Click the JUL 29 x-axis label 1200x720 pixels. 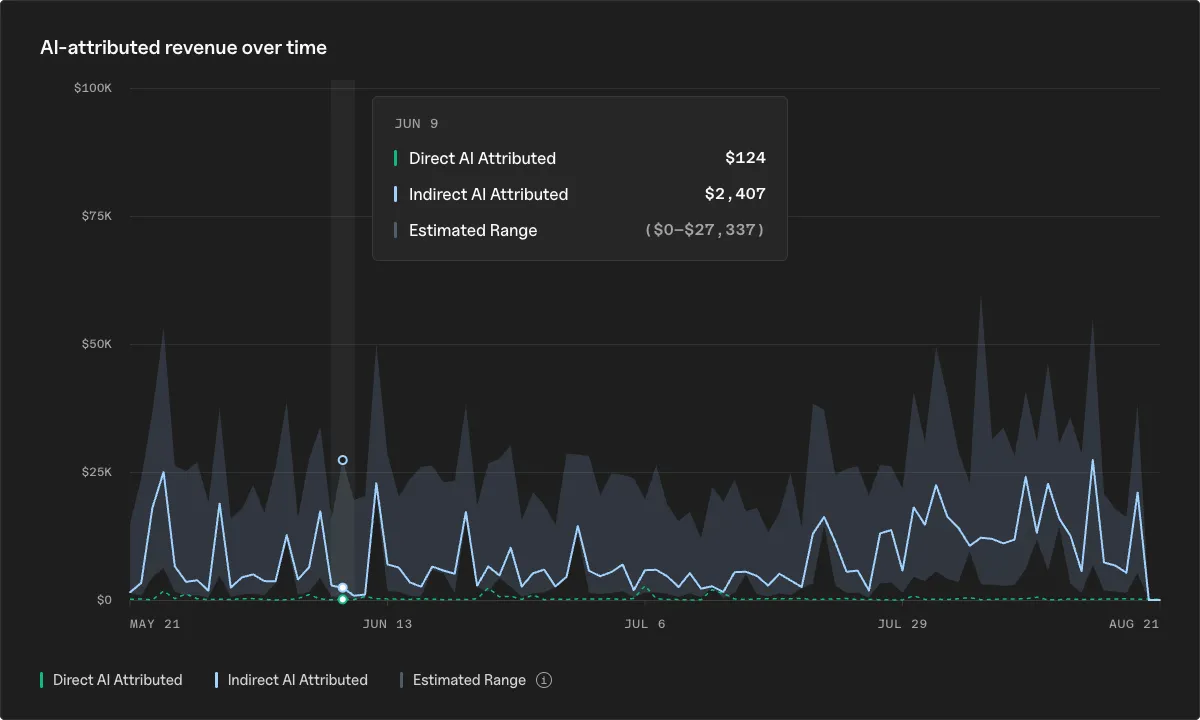[x=902, y=624]
